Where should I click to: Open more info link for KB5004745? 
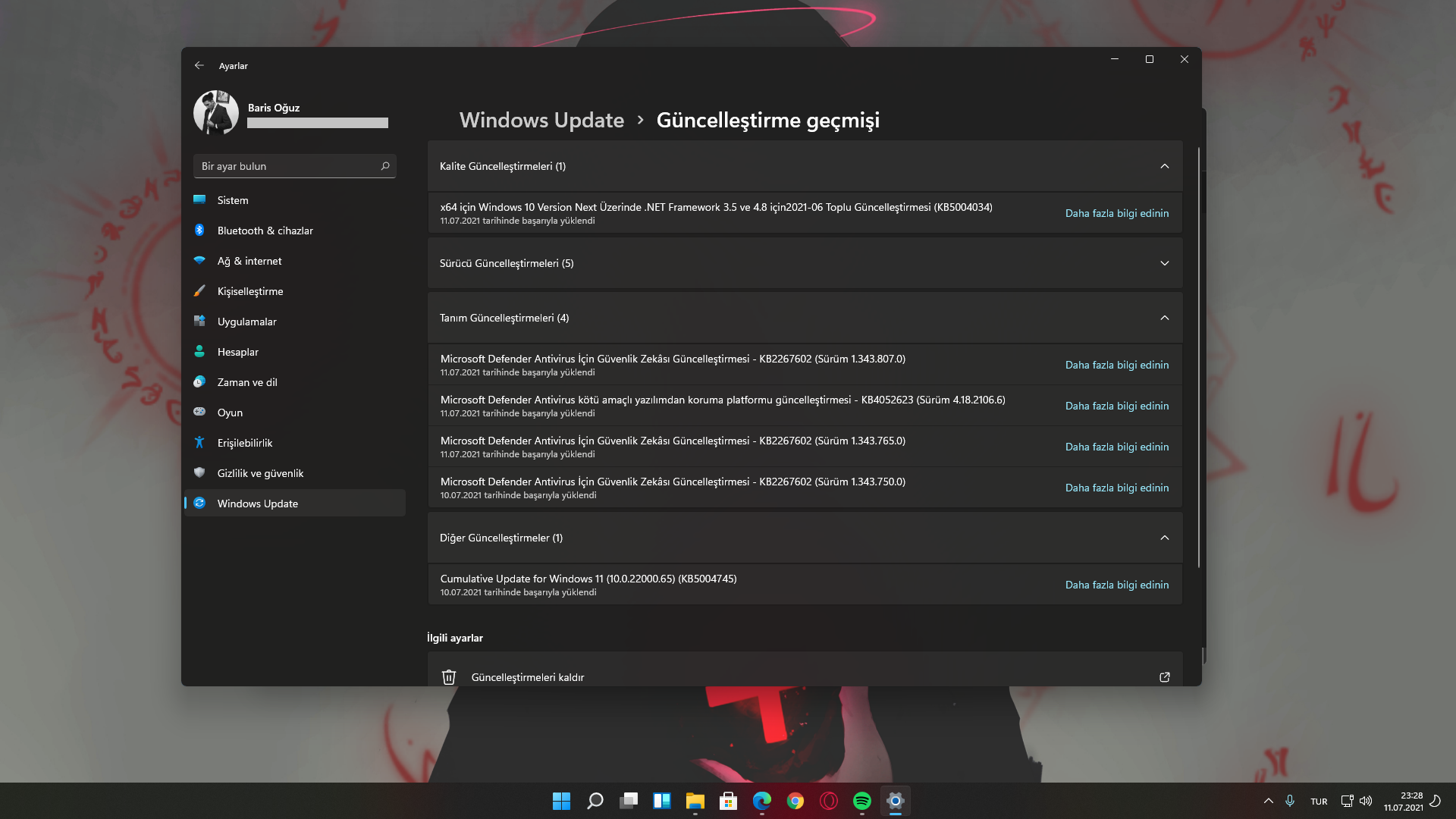pyautogui.click(x=1116, y=585)
